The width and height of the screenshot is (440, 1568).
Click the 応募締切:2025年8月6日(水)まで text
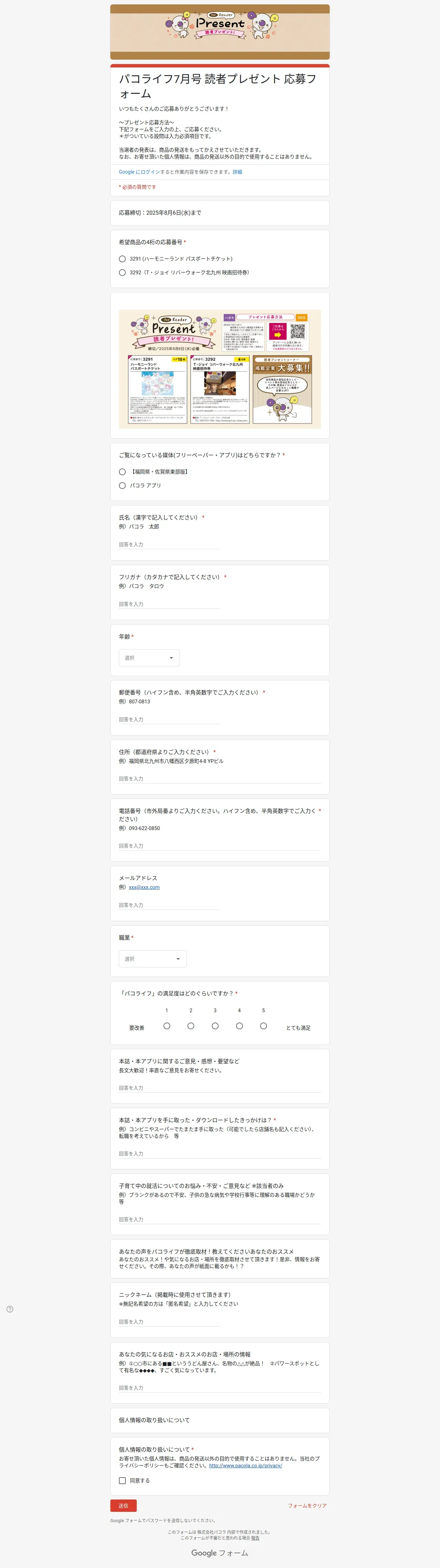160,213
